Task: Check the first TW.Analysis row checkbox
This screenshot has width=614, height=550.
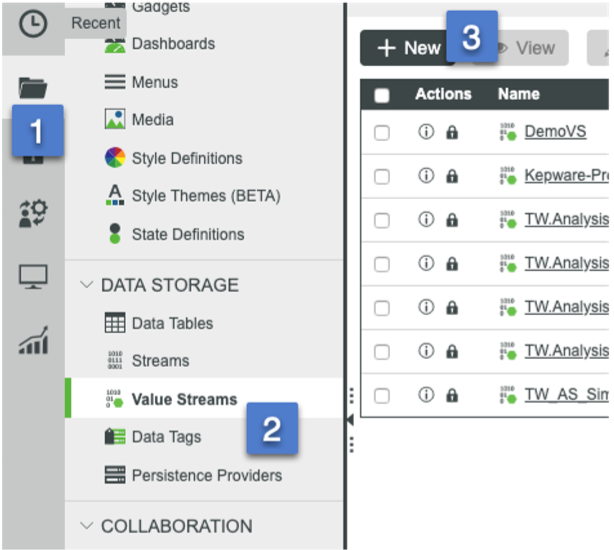Action: [382, 220]
